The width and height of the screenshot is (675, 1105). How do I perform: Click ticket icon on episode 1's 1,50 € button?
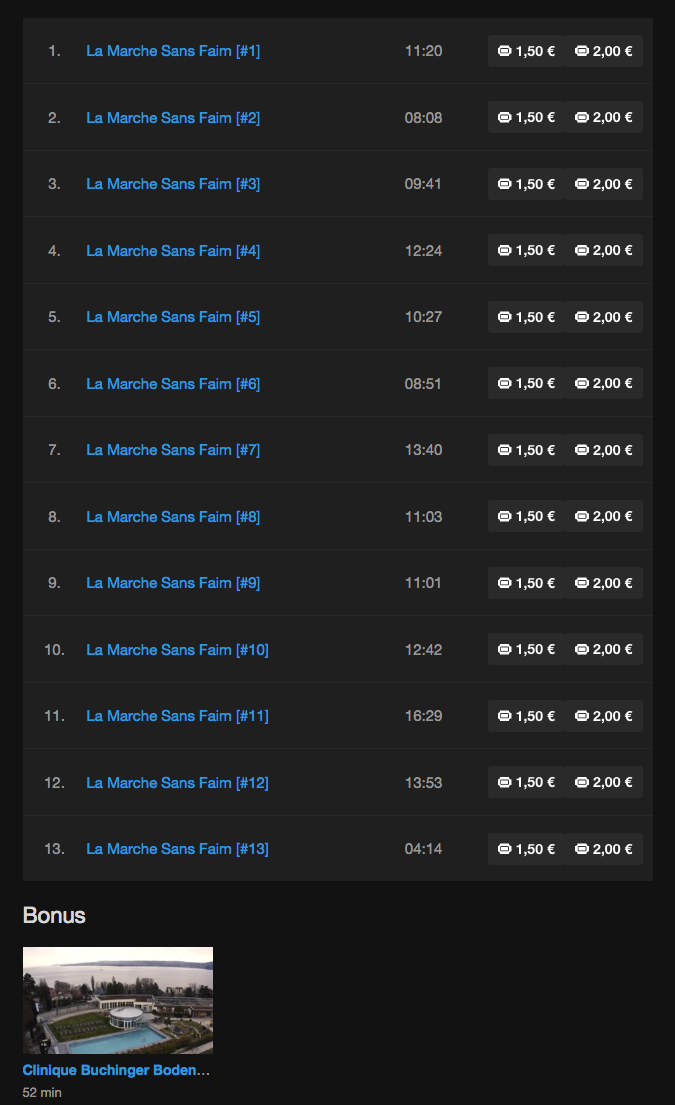(504, 51)
